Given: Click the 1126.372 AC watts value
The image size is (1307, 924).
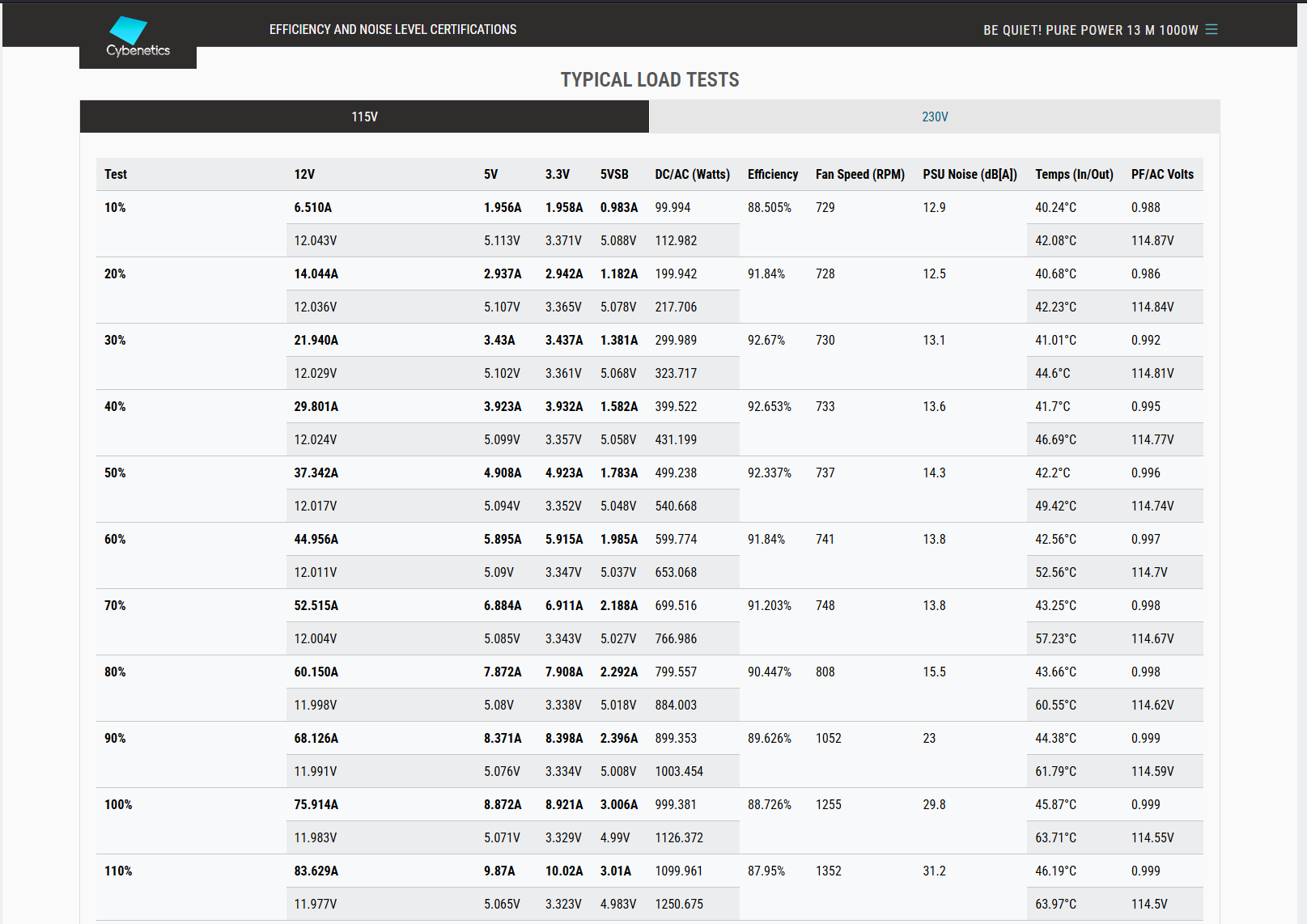Looking at the screenshot, I should (x=680, y=837).
